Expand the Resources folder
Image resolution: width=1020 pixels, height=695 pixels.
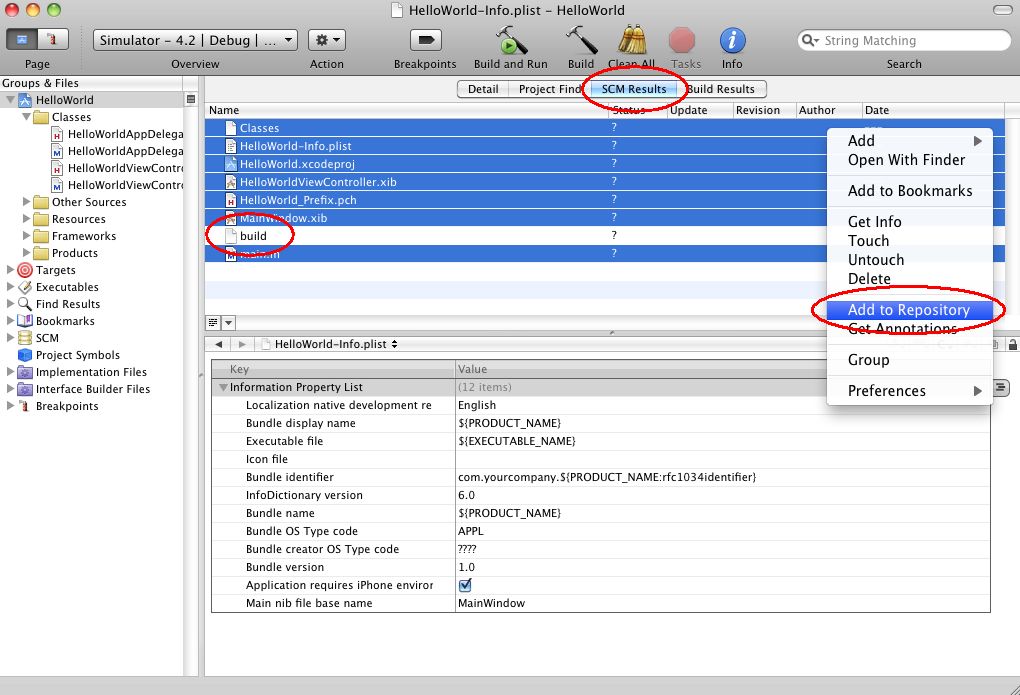pos(26,219)
